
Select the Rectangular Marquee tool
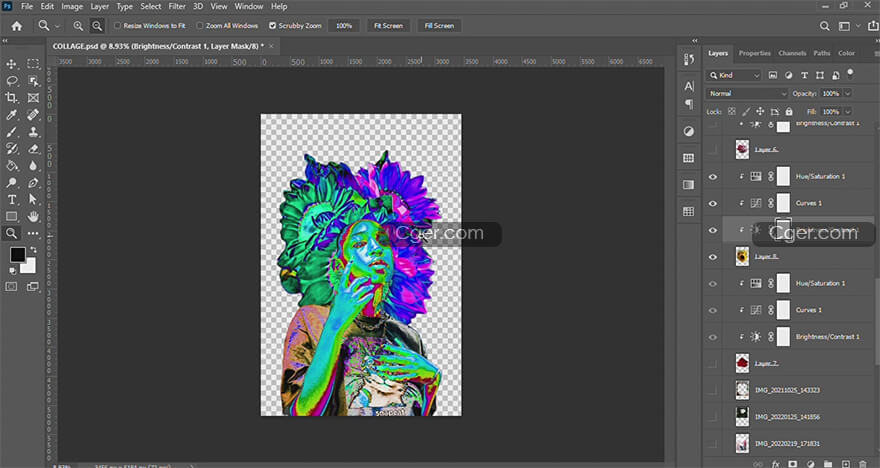click(33, 64)
